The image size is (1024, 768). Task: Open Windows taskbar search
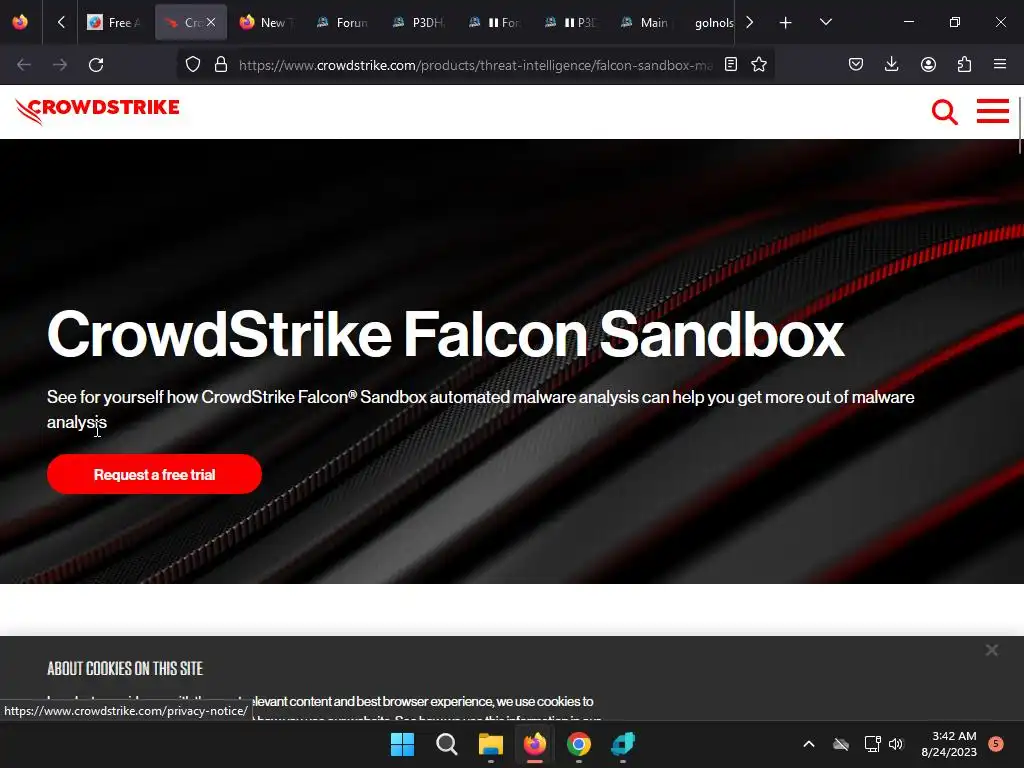[x=447, y=744]
